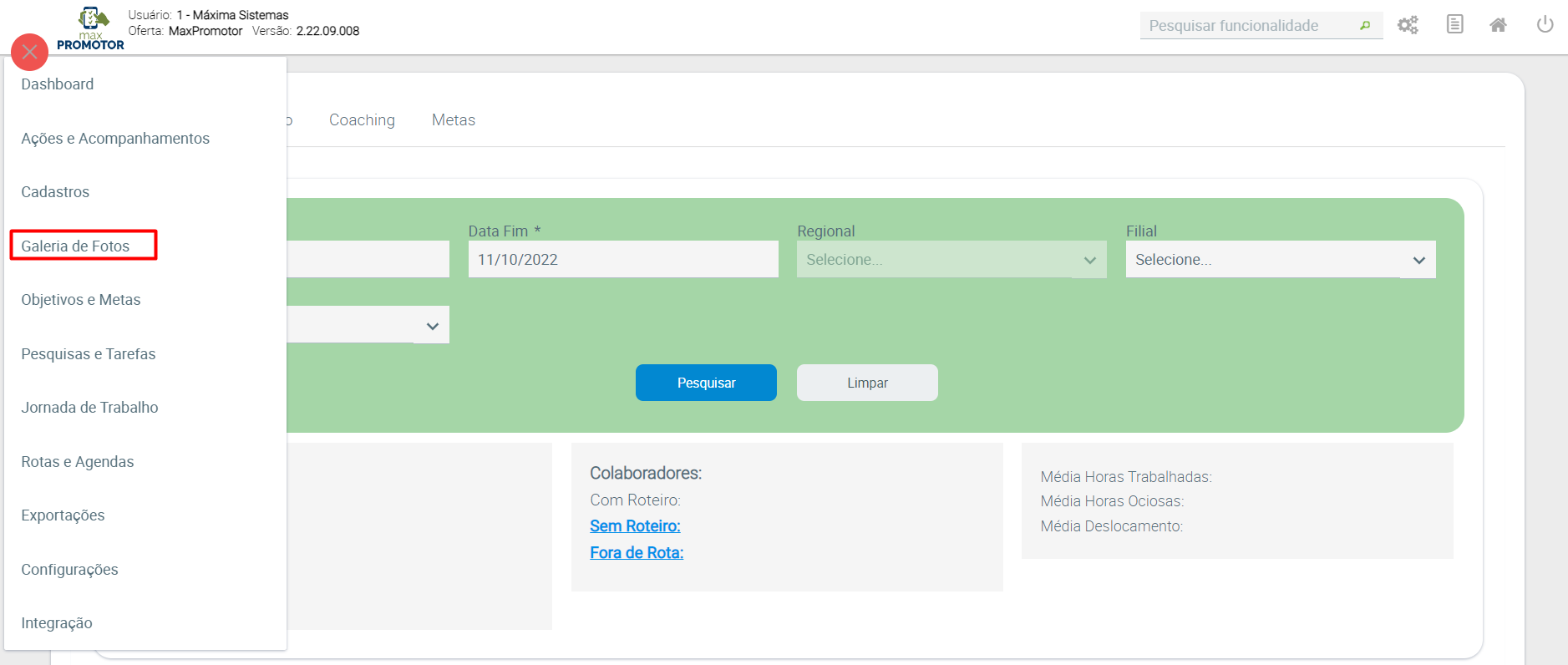
Task: Click the search magnifier icon
Action: coord(1365,26)
